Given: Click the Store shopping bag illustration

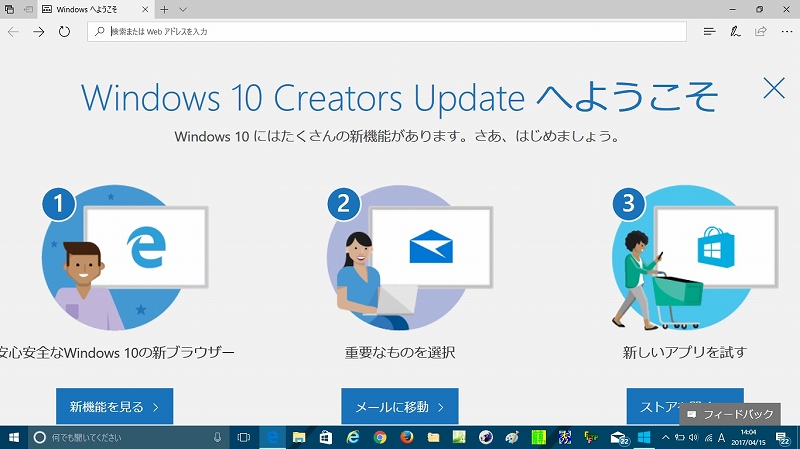Looking at the screenshot, I should point(716,247).
